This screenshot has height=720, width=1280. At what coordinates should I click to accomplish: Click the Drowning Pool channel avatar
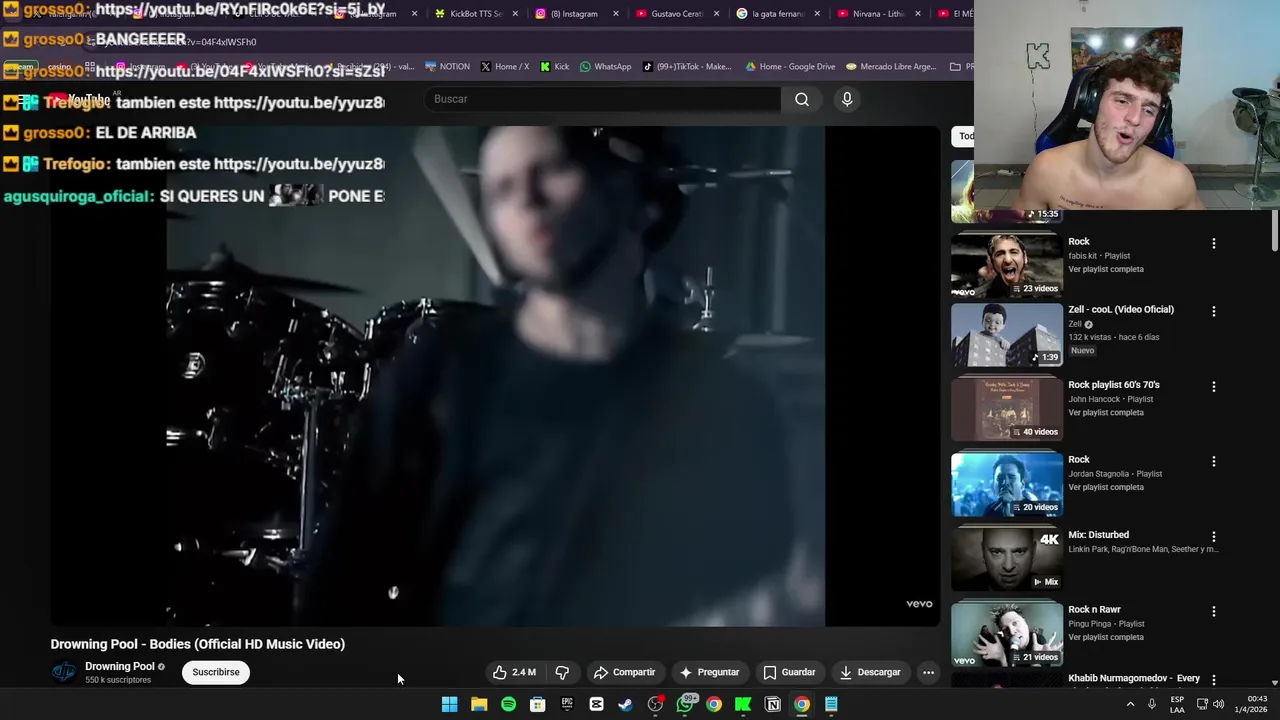pos(64,672)
